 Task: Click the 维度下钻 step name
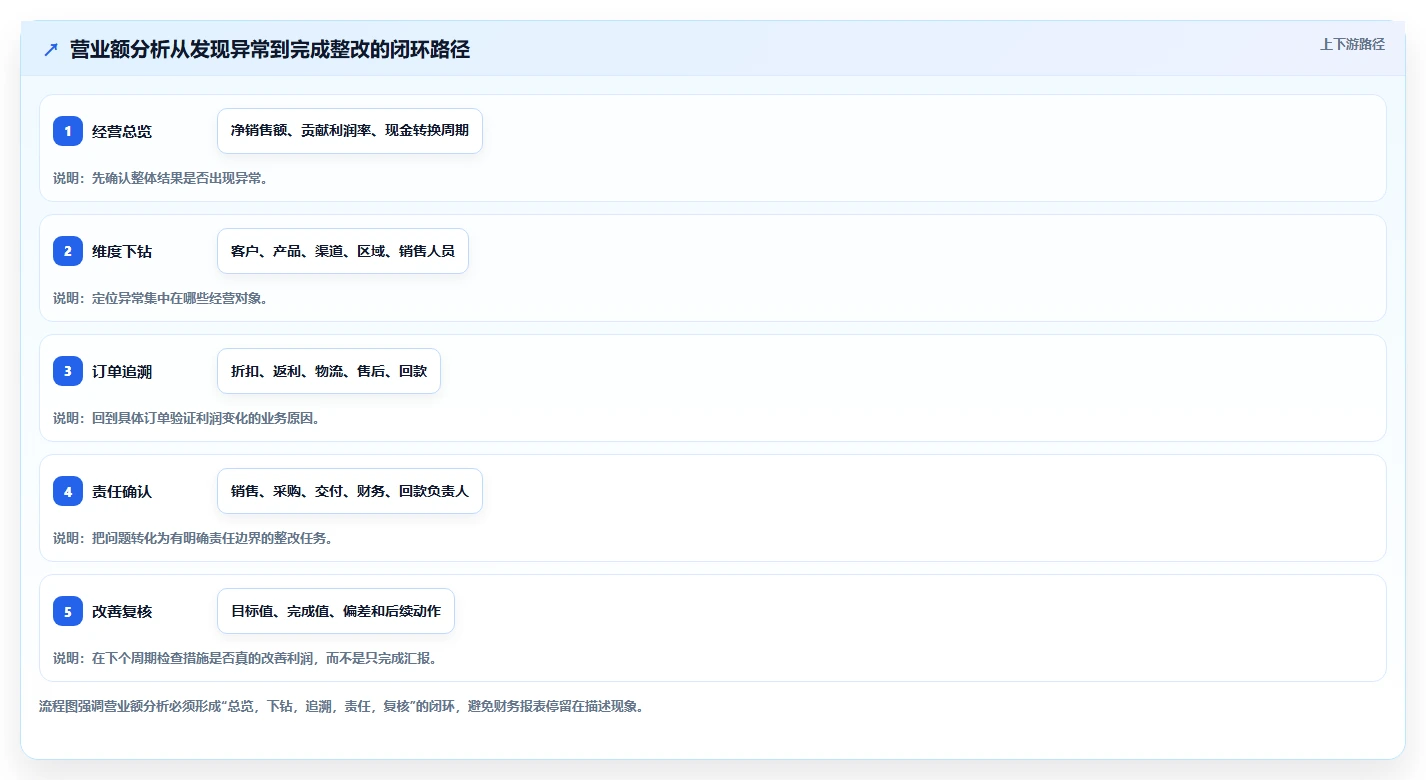click(x=122, y=251)
